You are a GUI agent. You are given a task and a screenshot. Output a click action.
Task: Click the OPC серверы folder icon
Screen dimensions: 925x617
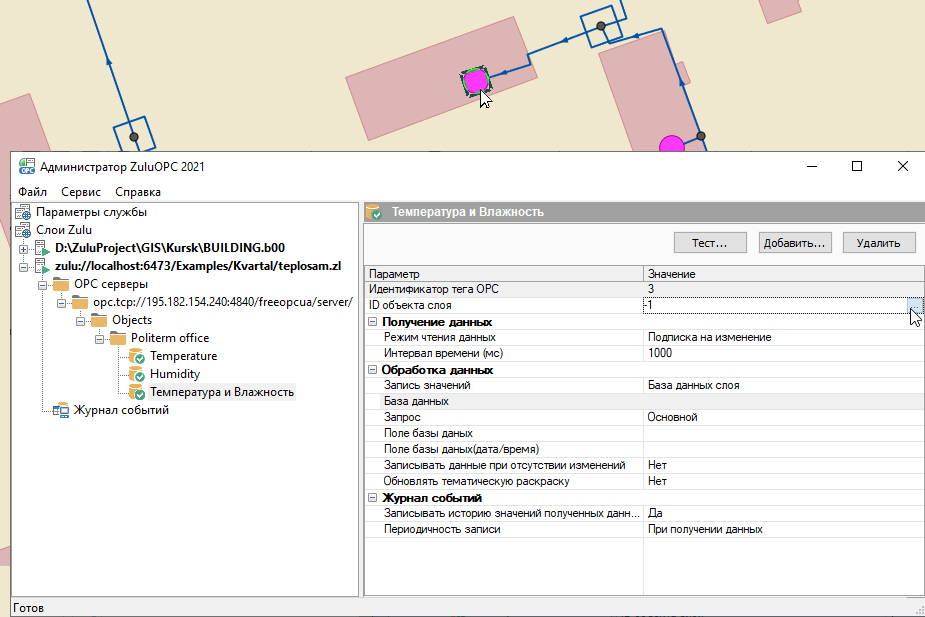(61, 284)
